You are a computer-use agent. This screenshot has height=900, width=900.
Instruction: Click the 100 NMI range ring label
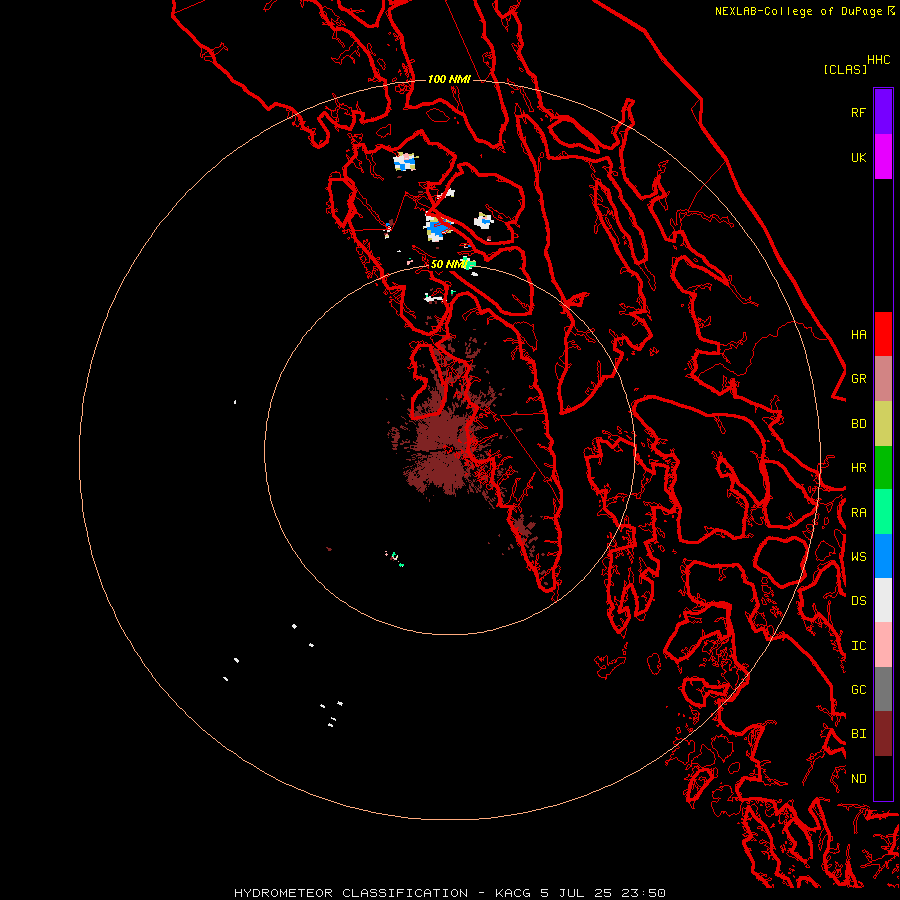[x=449, y=79]
